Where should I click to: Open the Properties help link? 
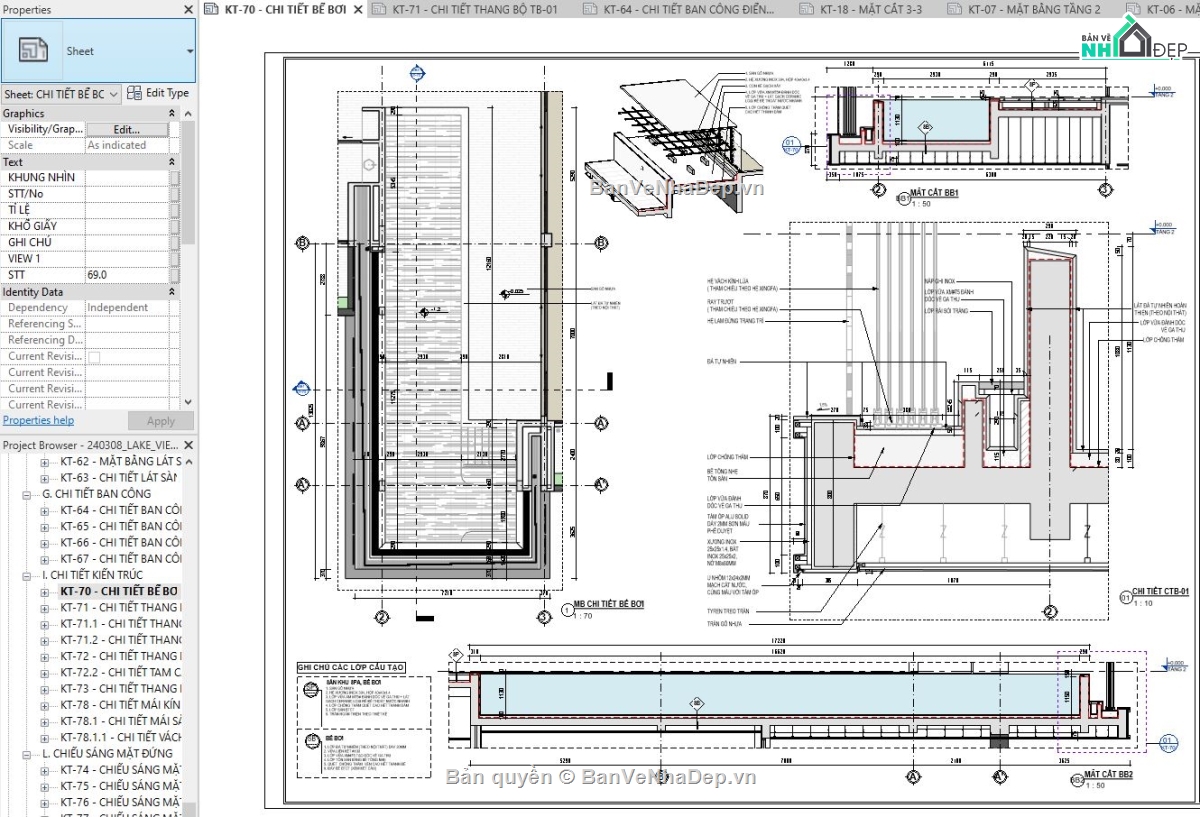(x=38, y=421)
